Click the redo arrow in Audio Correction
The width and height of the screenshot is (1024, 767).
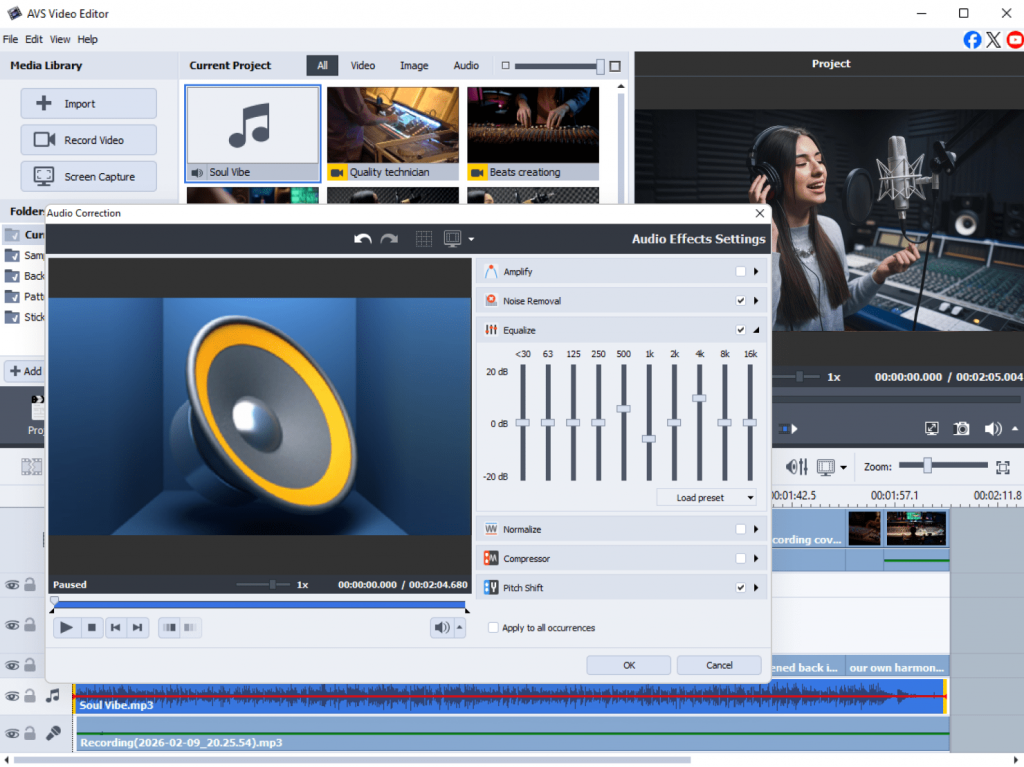pos(389,239)
